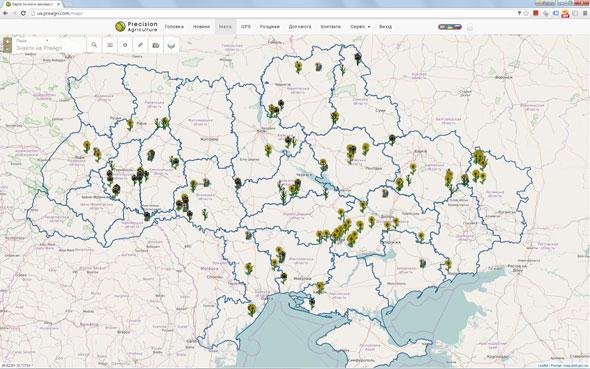Open the Новини menu item
Image resolution: width=590 pixels, height=369 pixels.
click(x=201, y=27)
